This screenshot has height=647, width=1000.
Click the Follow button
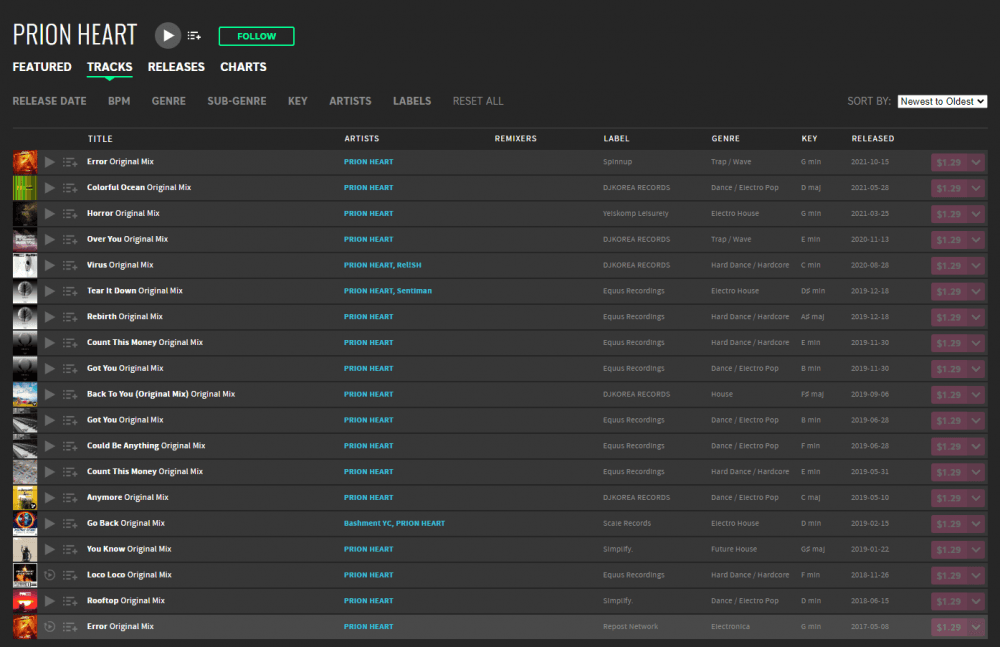tap(256, 36)
